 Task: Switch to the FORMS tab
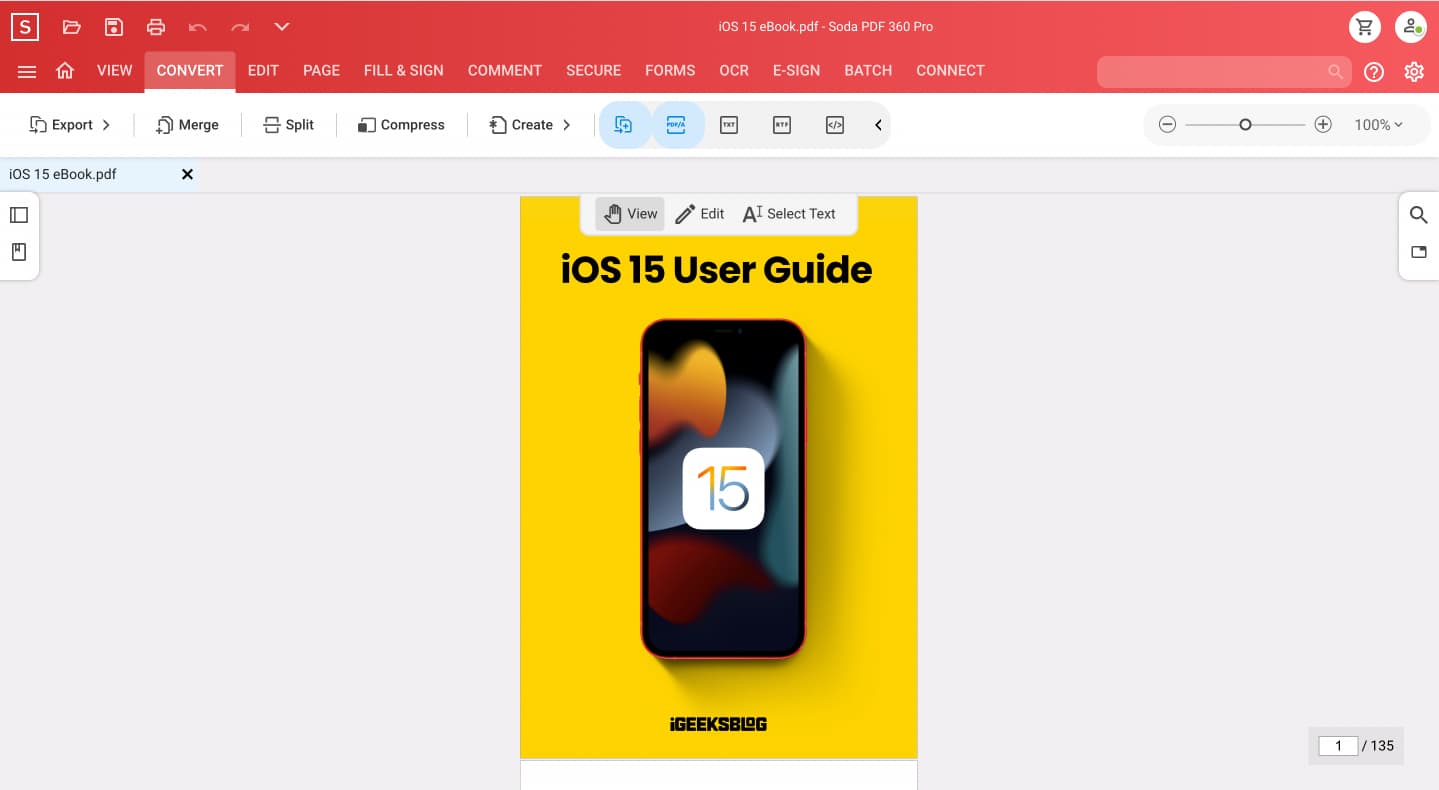[670, 71]
